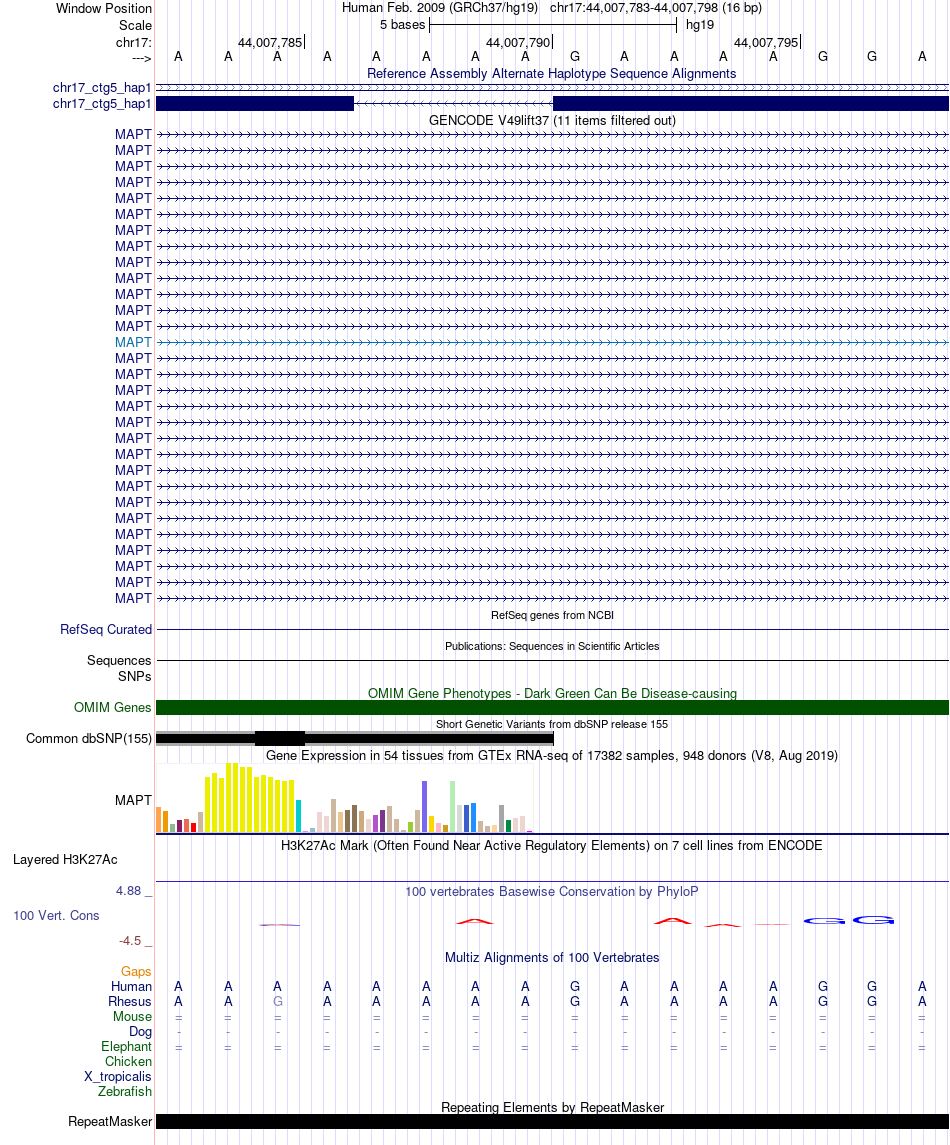Viewport: 950px width, 1145px height.
Task: Open Reference Assembly Alternate Haplotype Sequence Alignments track title
Action: 551,74
